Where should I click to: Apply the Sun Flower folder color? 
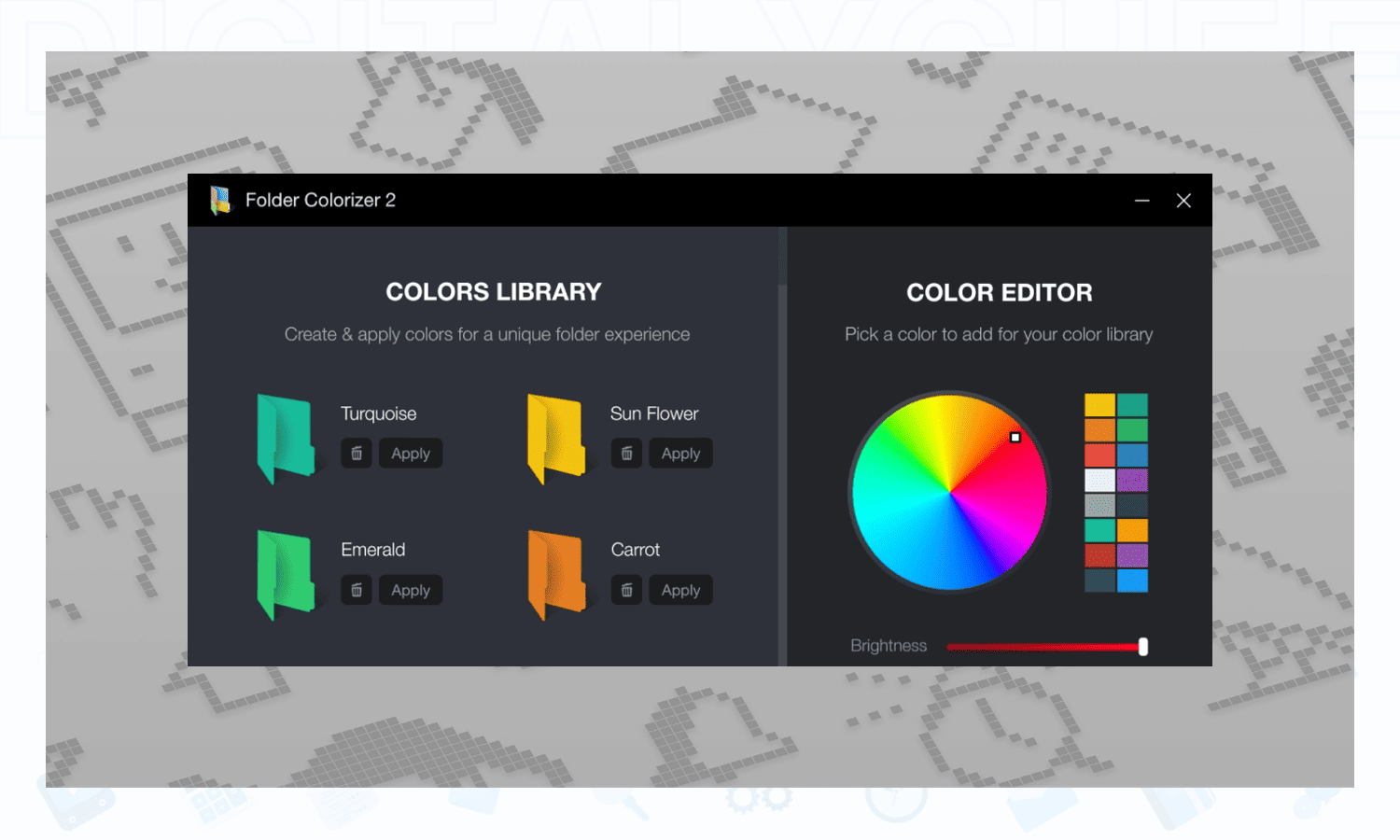(681, 454)
